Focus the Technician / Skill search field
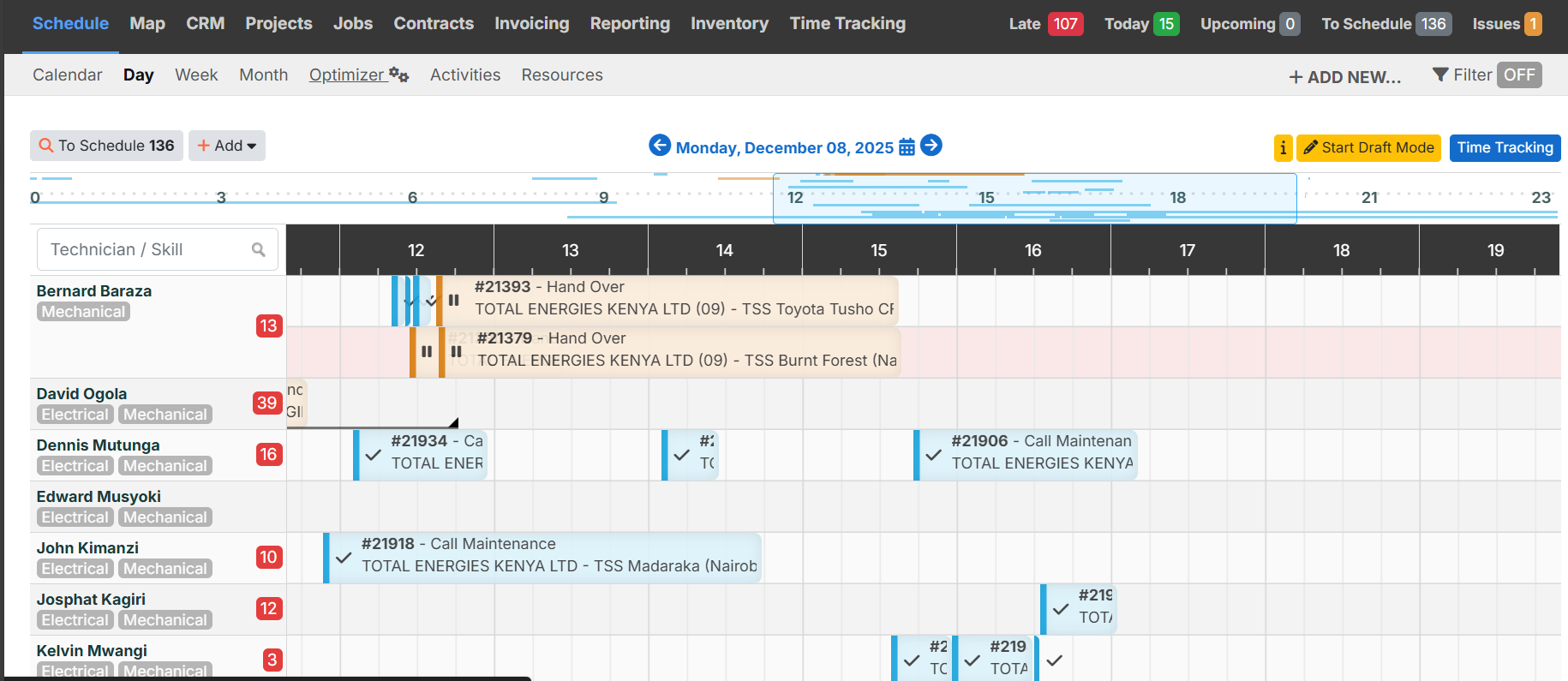The image size is (1568, 681). click(158, 249)
